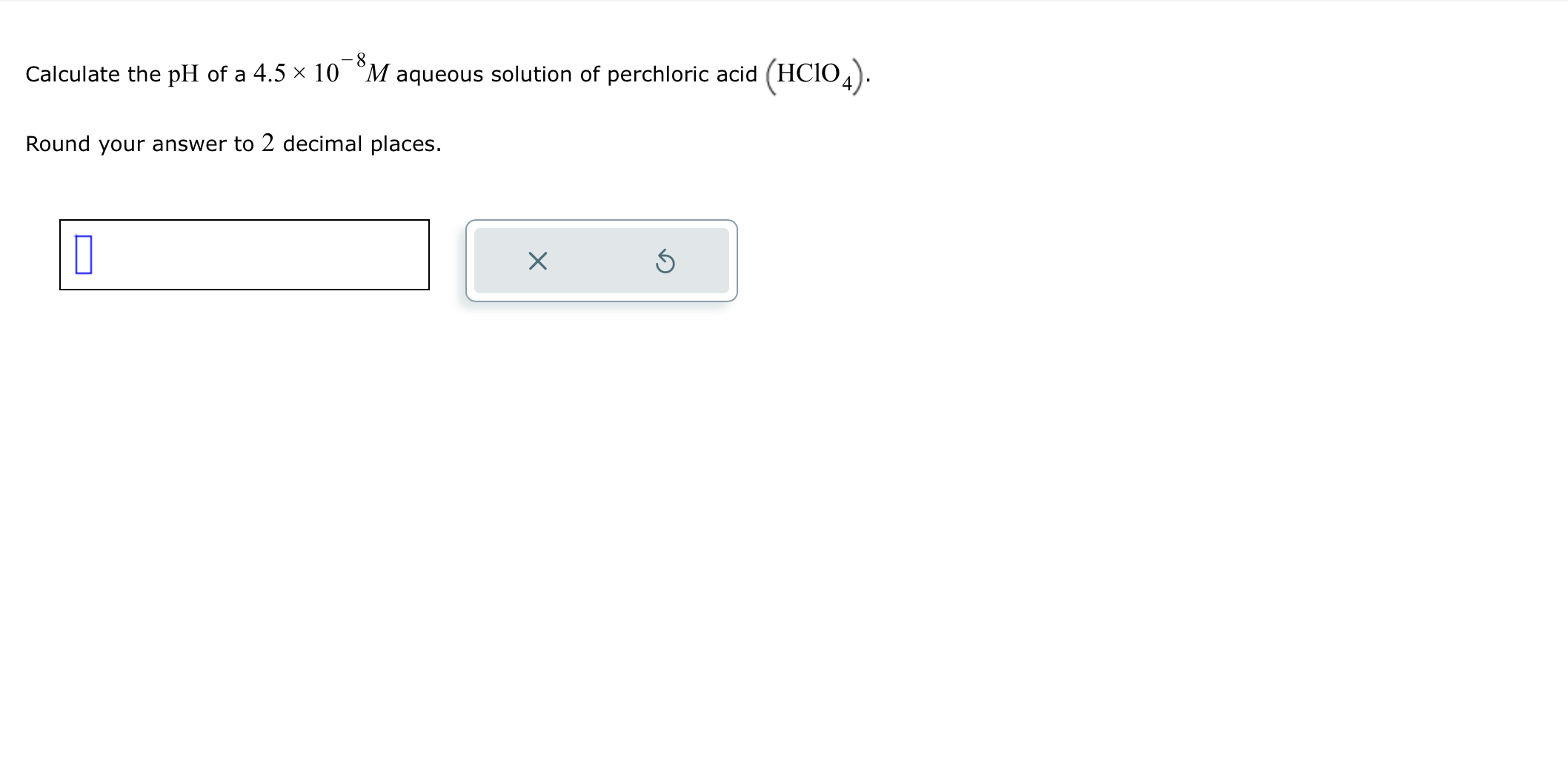Click the rounded toolbar containing X and undo
Viewport: 1568px width, 771px height.
click(600, 261)
